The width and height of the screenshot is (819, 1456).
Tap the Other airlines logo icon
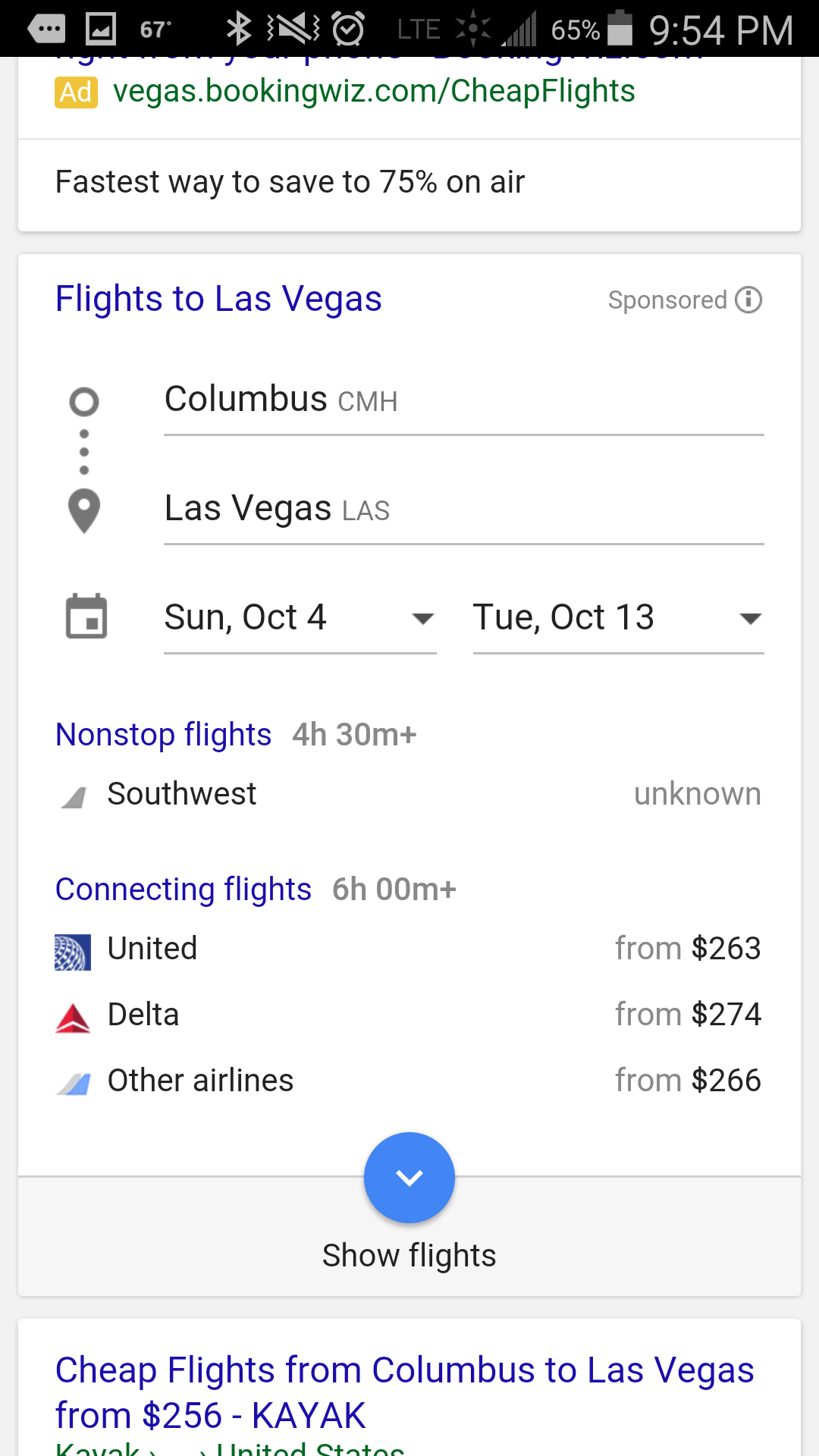pos(74,1084)
